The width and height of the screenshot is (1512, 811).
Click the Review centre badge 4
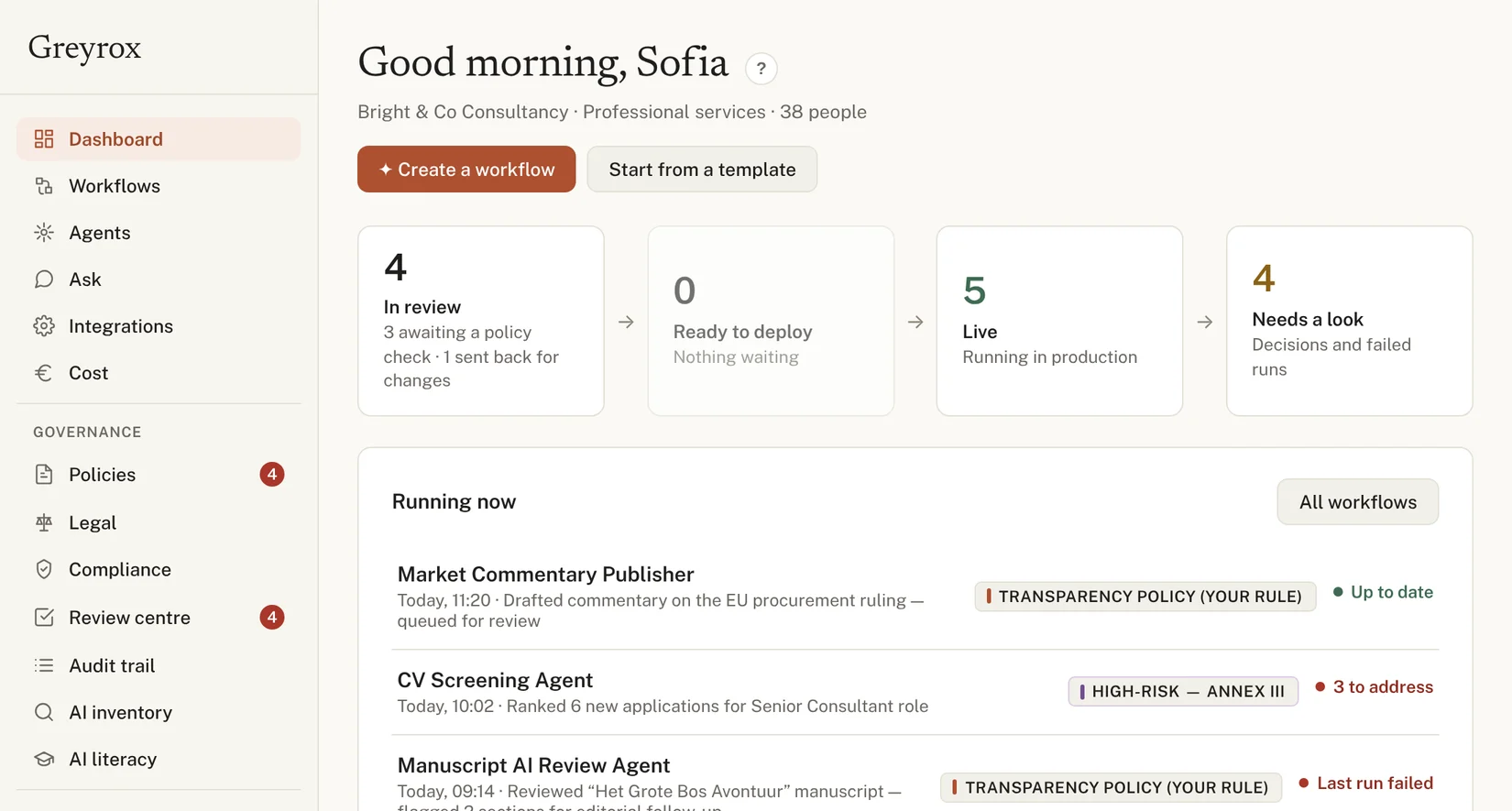272,618
